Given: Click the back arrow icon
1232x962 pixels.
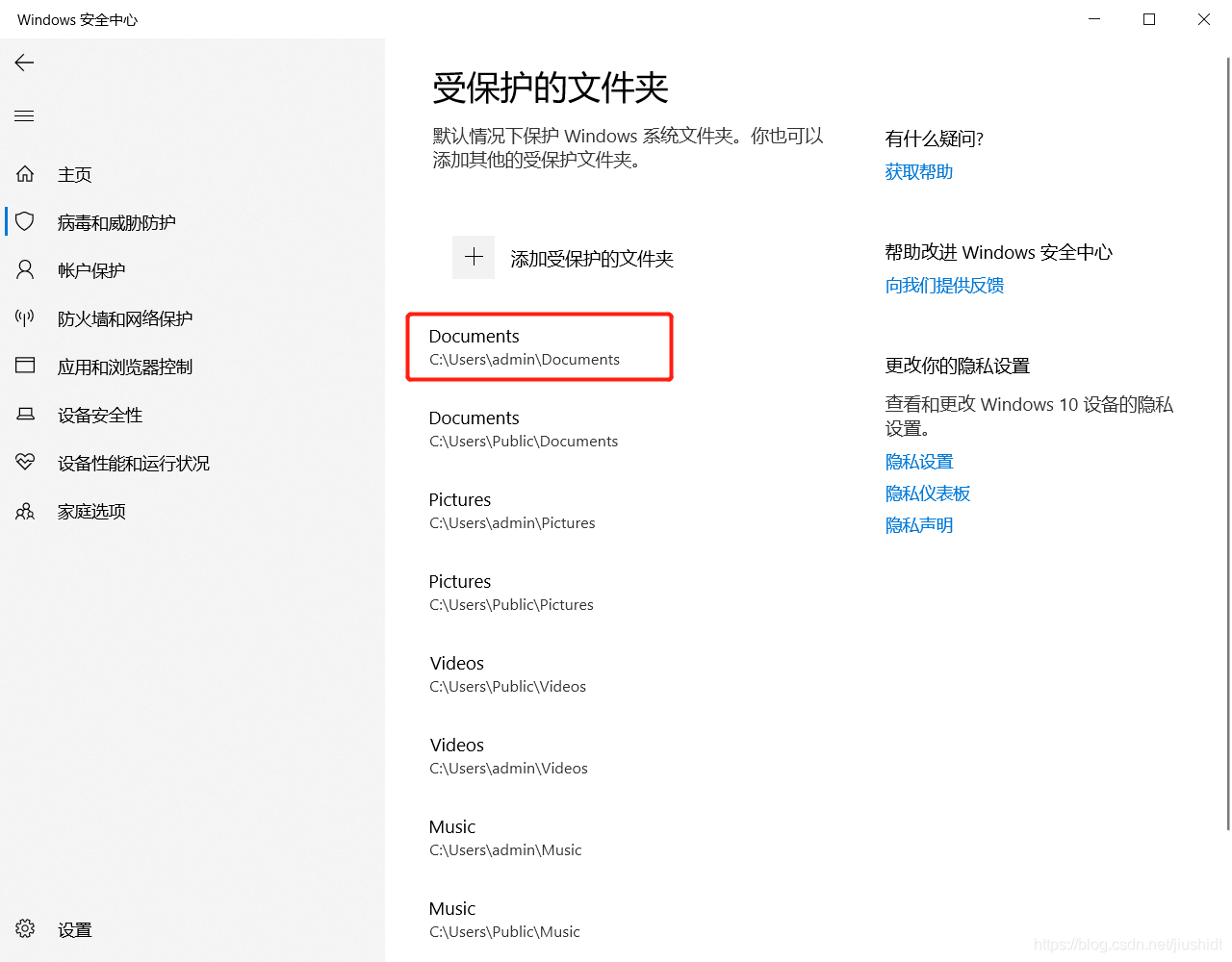Looking at the screenshot, I should [x=24, y=63].
